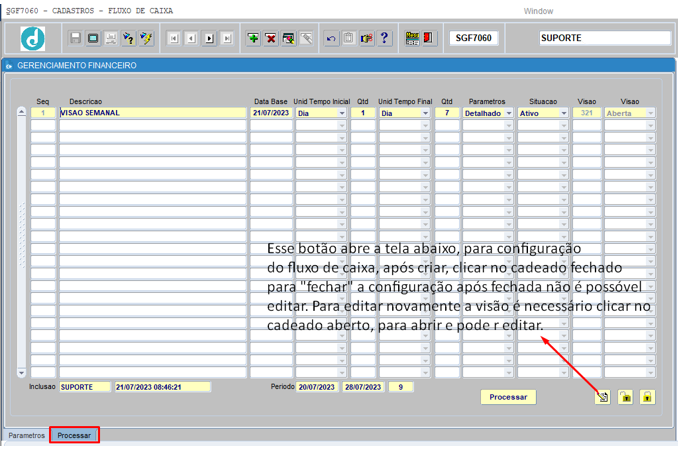
Task: Open Visao dropdown showing Aberta
Action: [651, 113]
